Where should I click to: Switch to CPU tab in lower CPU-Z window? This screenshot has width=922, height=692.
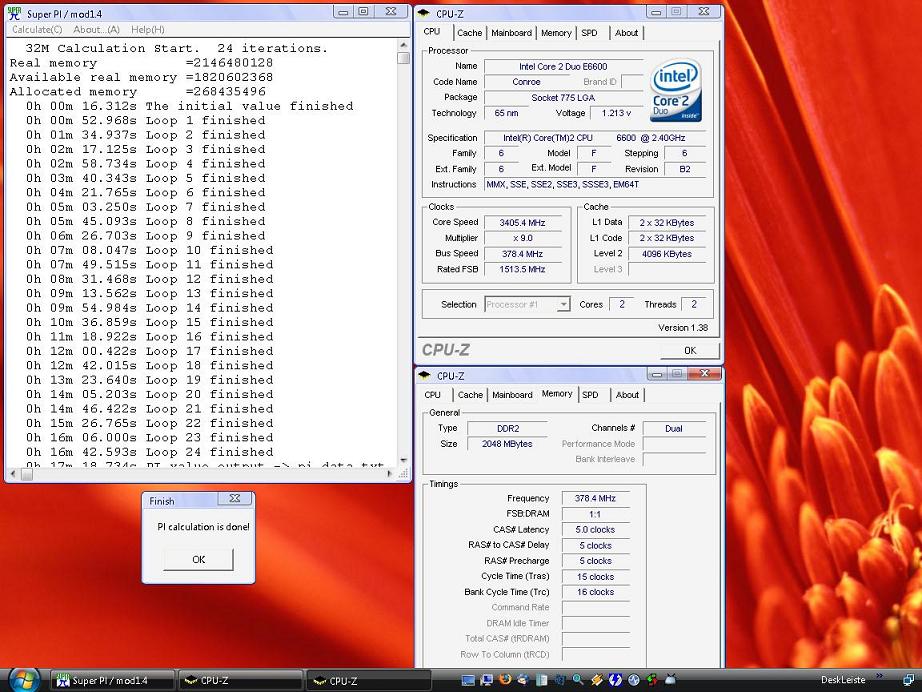pyautogui.click(x=432, y=395)
